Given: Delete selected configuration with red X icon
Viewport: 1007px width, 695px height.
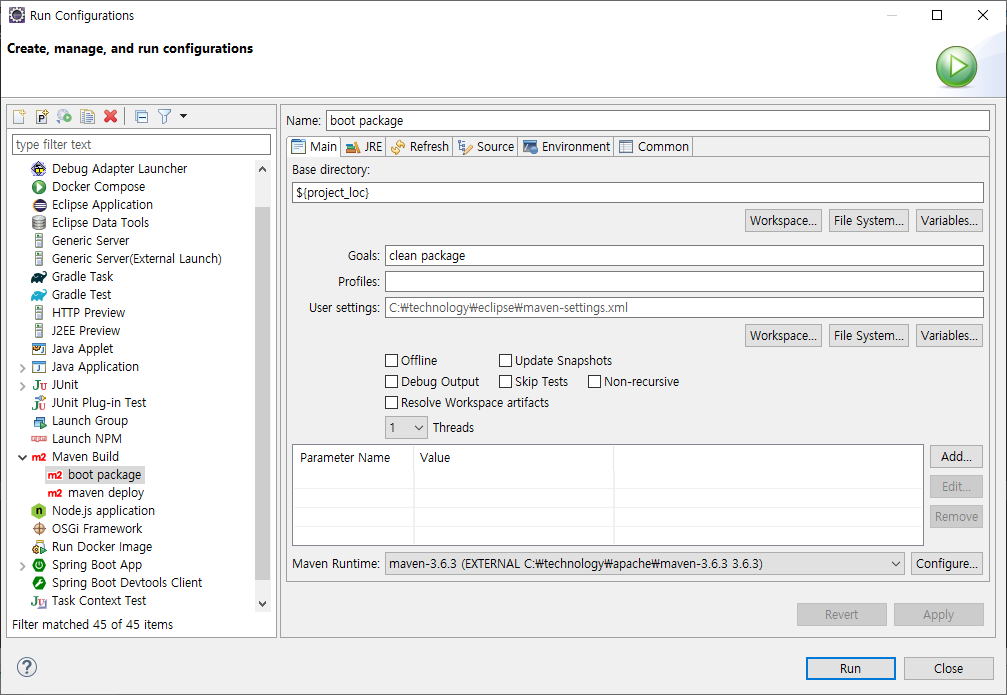Looking at the screenshot, I should pos(111,117).
